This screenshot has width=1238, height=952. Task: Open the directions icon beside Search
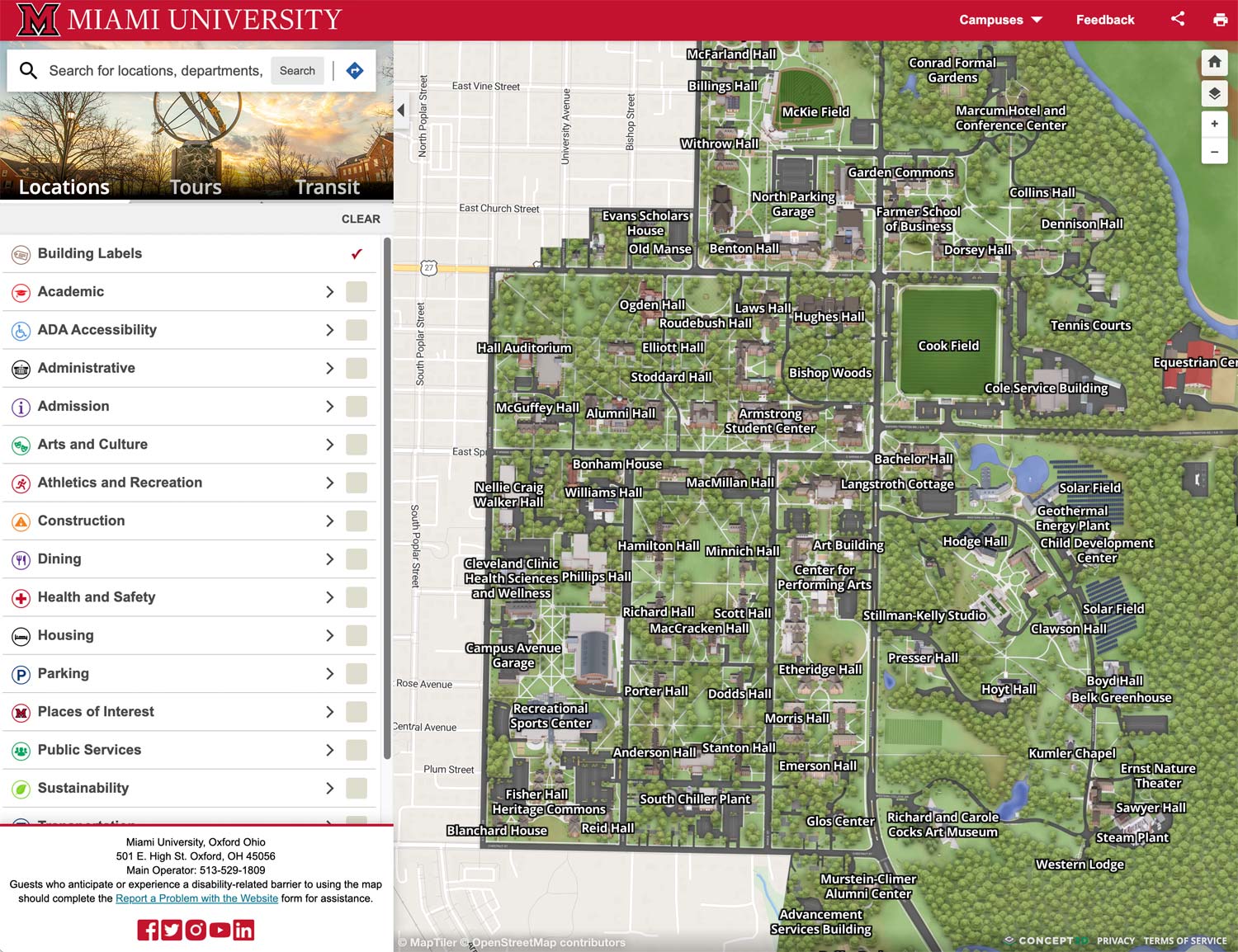(x=355, y=70)
